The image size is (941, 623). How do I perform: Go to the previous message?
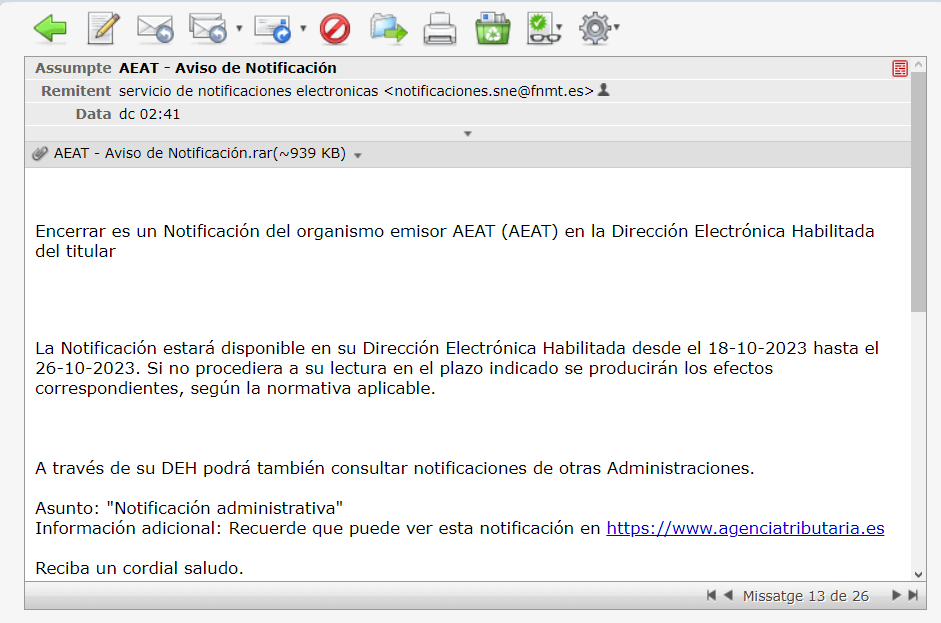click(728, 595)
